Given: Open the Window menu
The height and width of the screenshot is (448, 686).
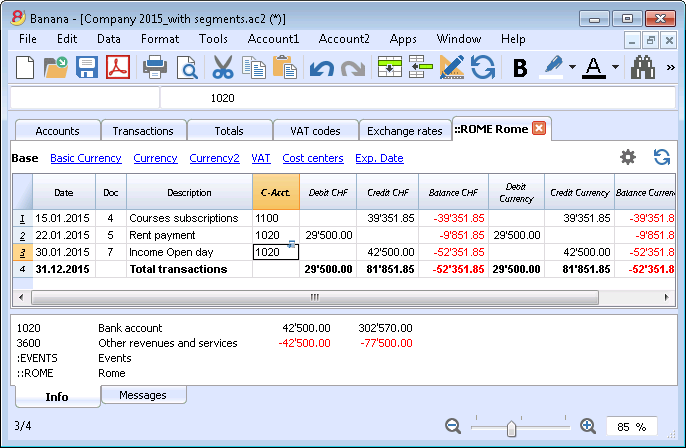Looking at the screenshot, I should click(458, 39).
